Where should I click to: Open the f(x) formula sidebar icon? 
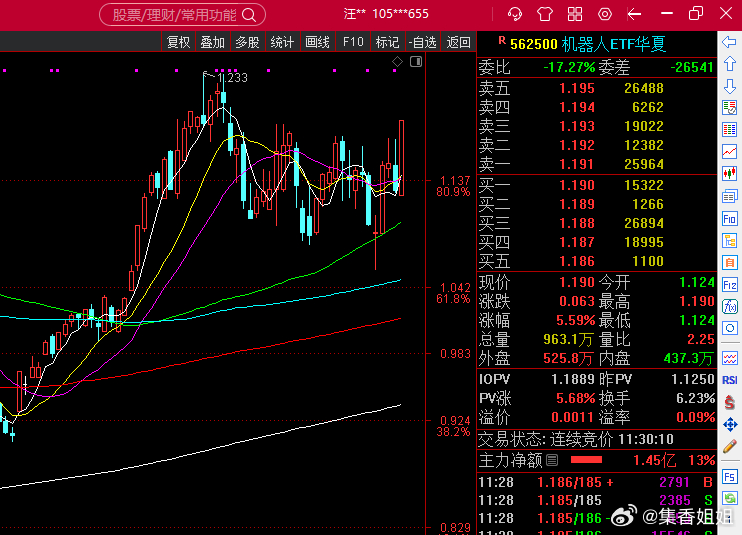729,307
